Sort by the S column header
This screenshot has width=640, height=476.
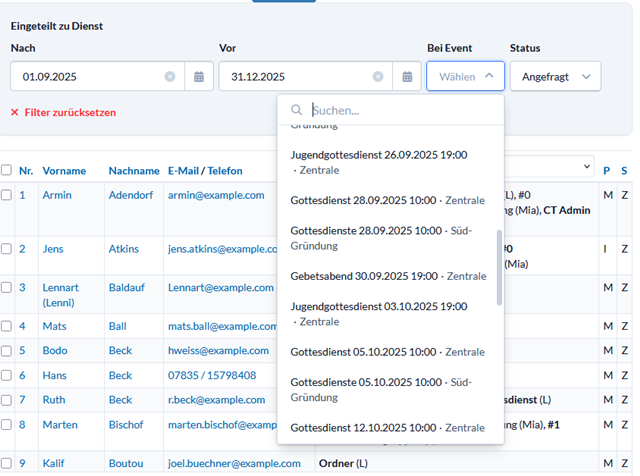click(x=624, y=171)
